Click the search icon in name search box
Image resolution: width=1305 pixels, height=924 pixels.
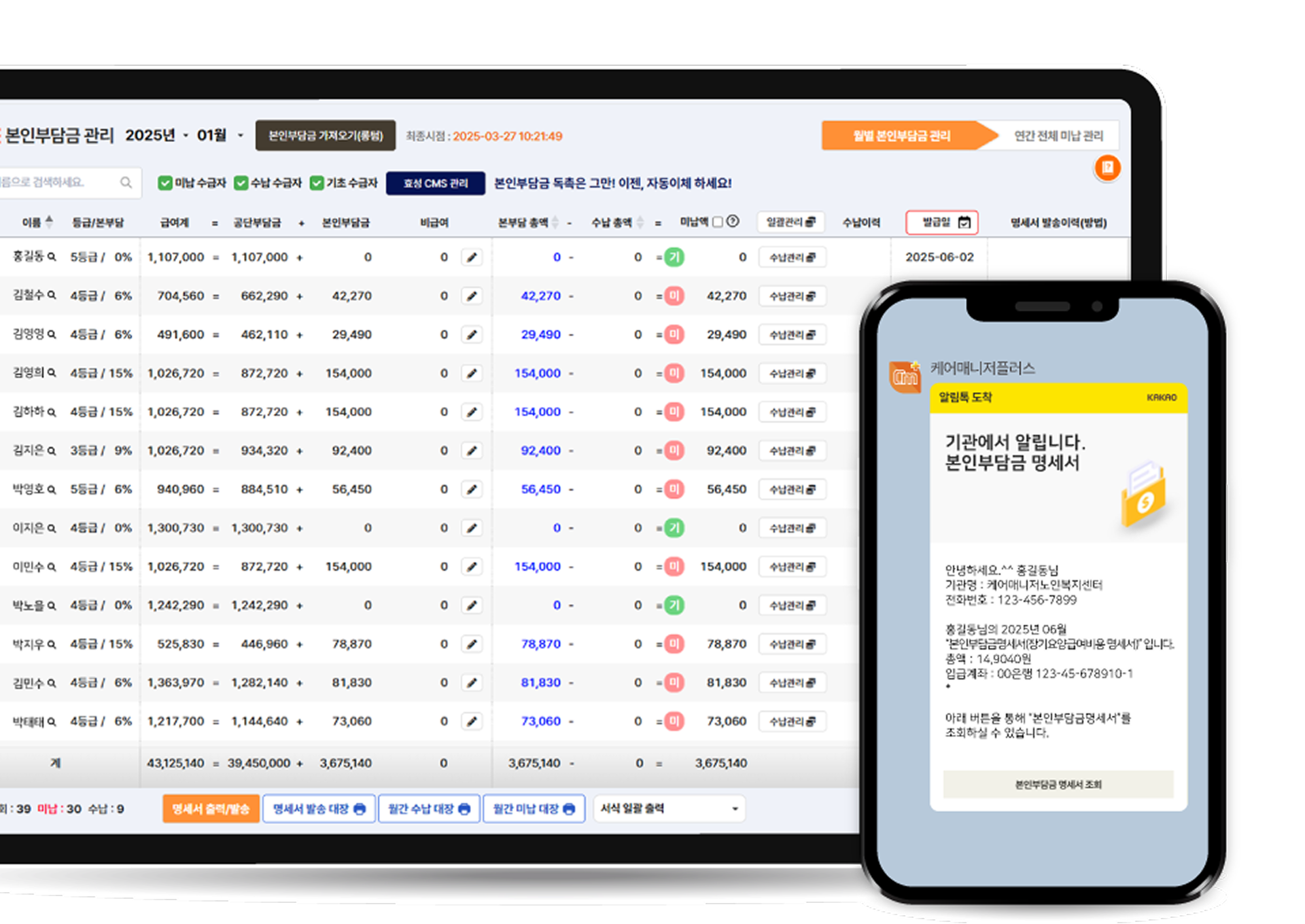[126, 182]
